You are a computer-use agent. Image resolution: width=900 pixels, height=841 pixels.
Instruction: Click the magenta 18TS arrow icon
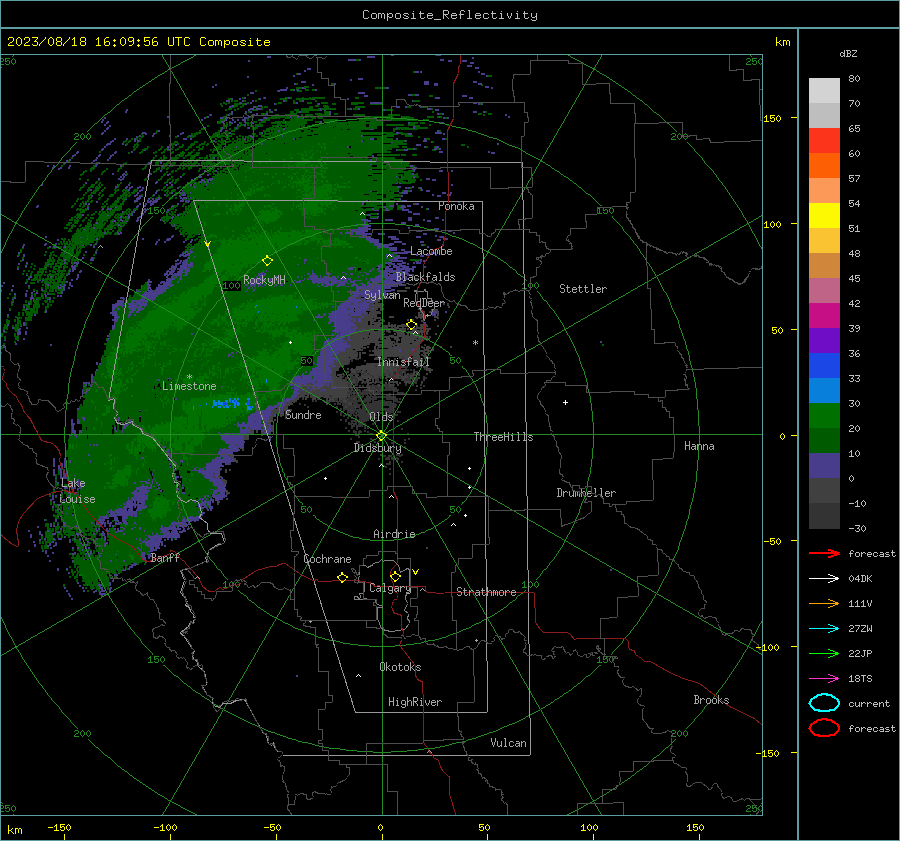824,679
